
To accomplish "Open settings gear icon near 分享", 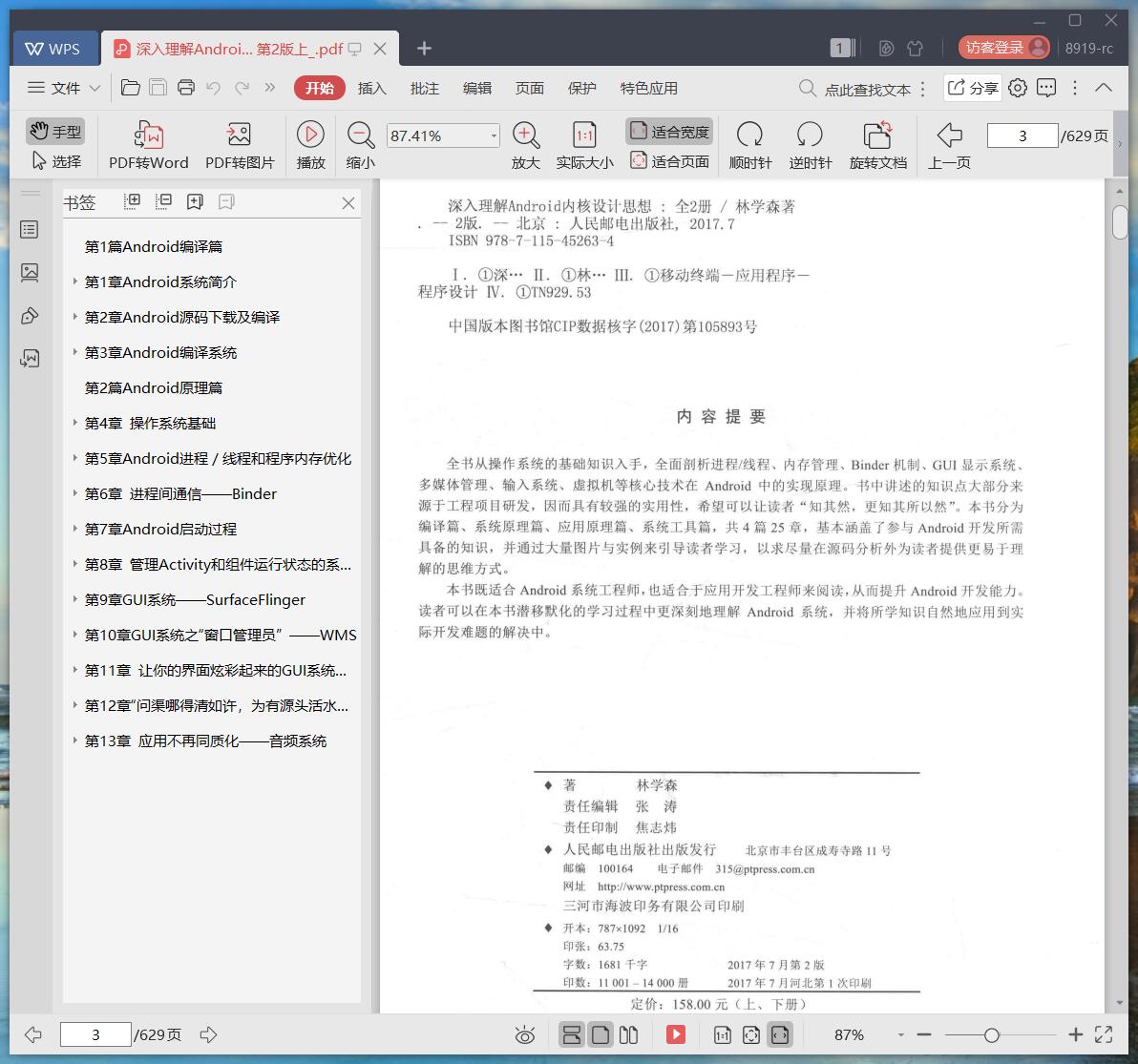I will coord(1018,88).
